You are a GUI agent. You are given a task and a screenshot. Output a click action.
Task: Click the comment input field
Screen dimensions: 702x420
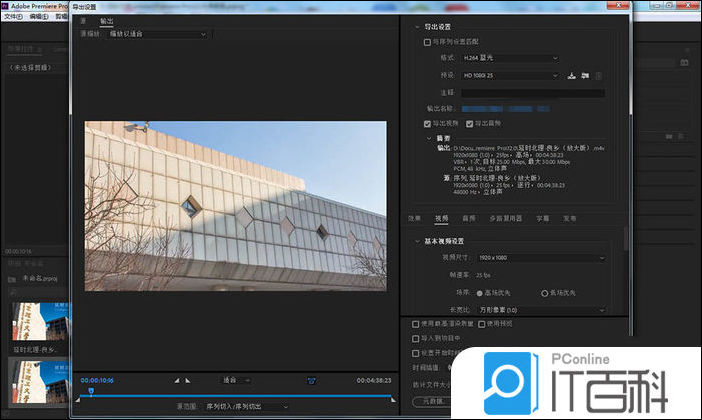coord(532,92)
